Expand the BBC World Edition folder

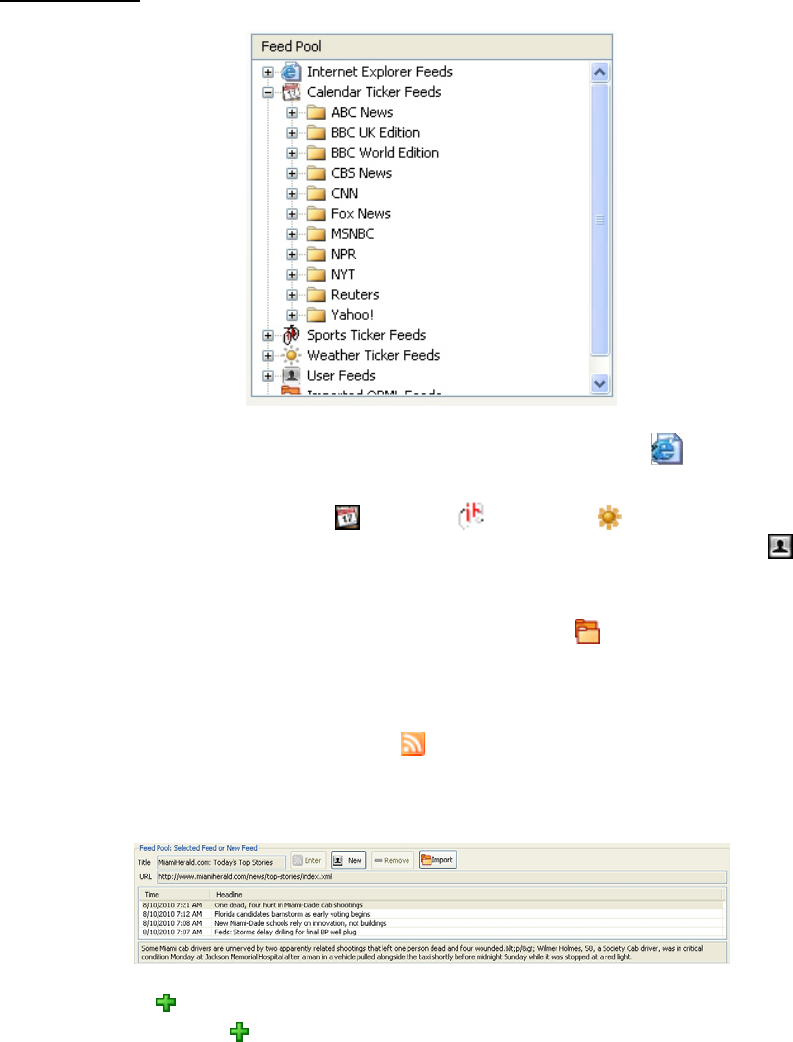(292, 153)
